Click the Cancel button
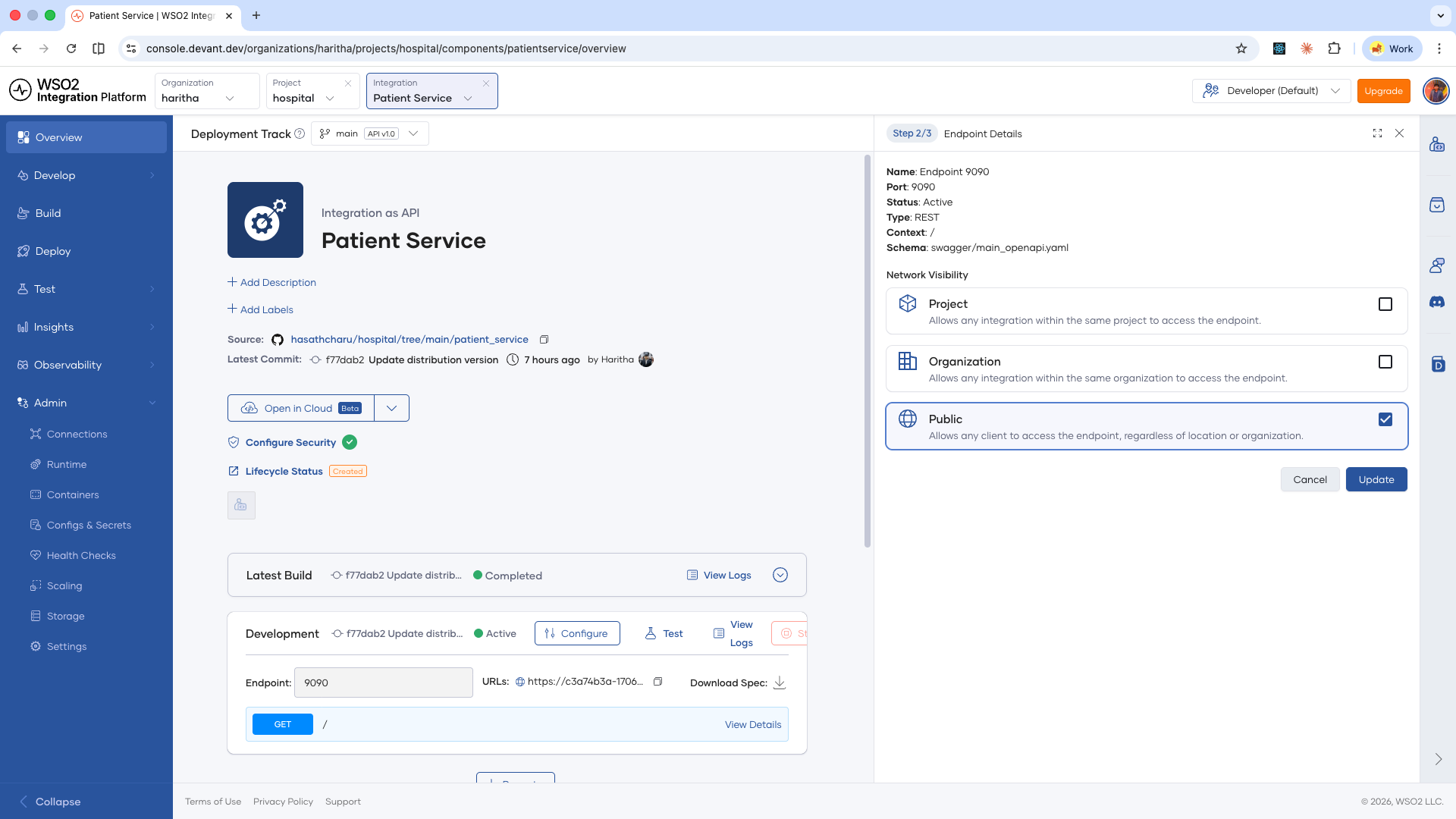This screenshot has width=1456, height=819. (1310, 479)
